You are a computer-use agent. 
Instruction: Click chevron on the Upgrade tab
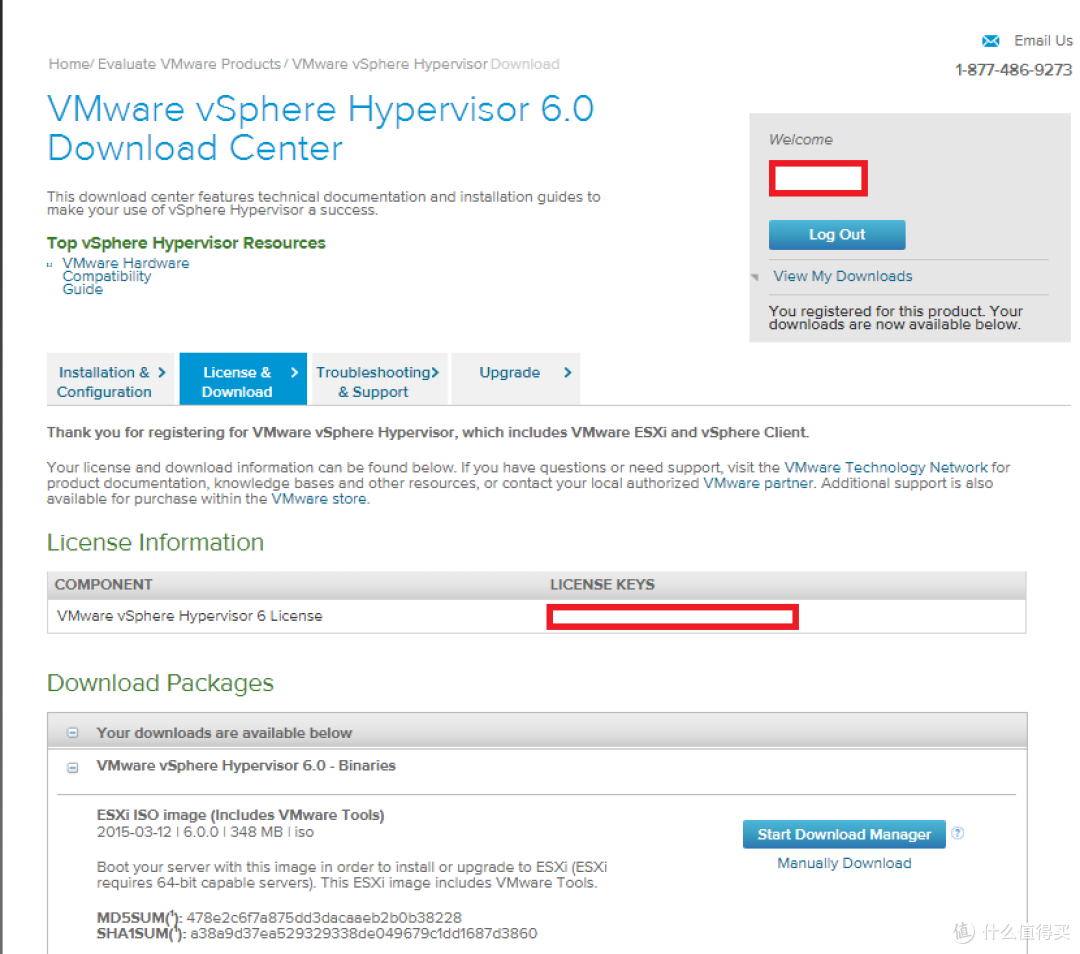click(568, 373)
